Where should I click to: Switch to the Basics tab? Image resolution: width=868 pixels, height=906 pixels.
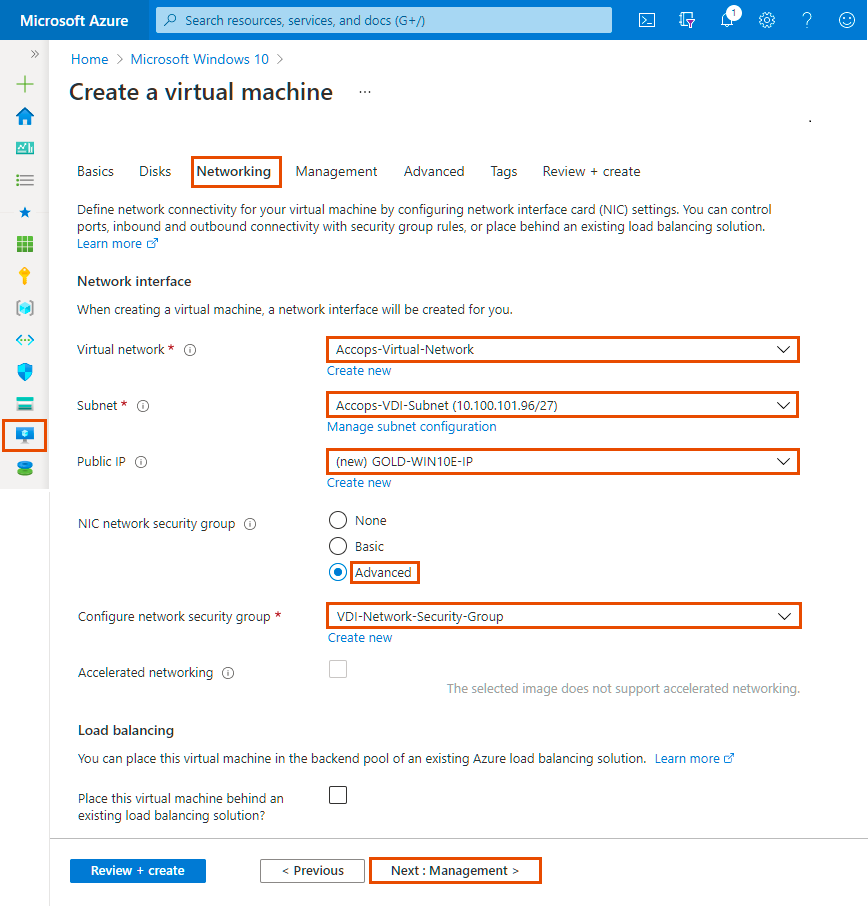click(x=95, y=172)
